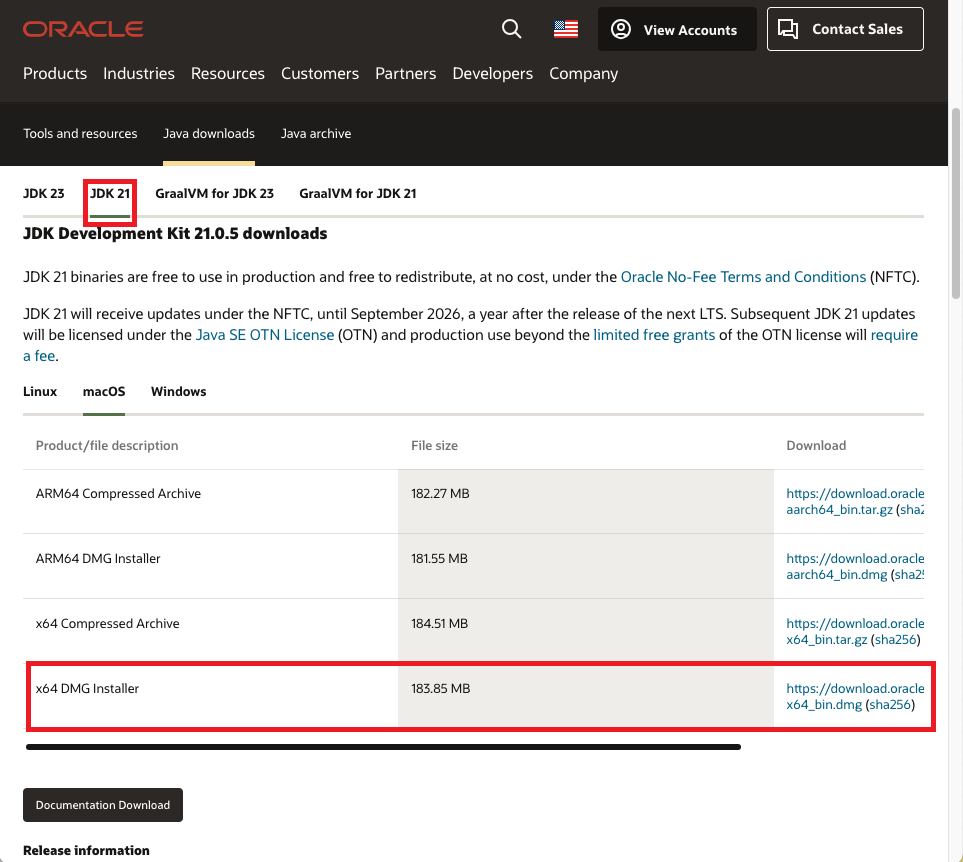Open Oracle No-Fee Terms and Conditions link
The height and width of the screenshot is (862, 963).
tap(743, 277)
